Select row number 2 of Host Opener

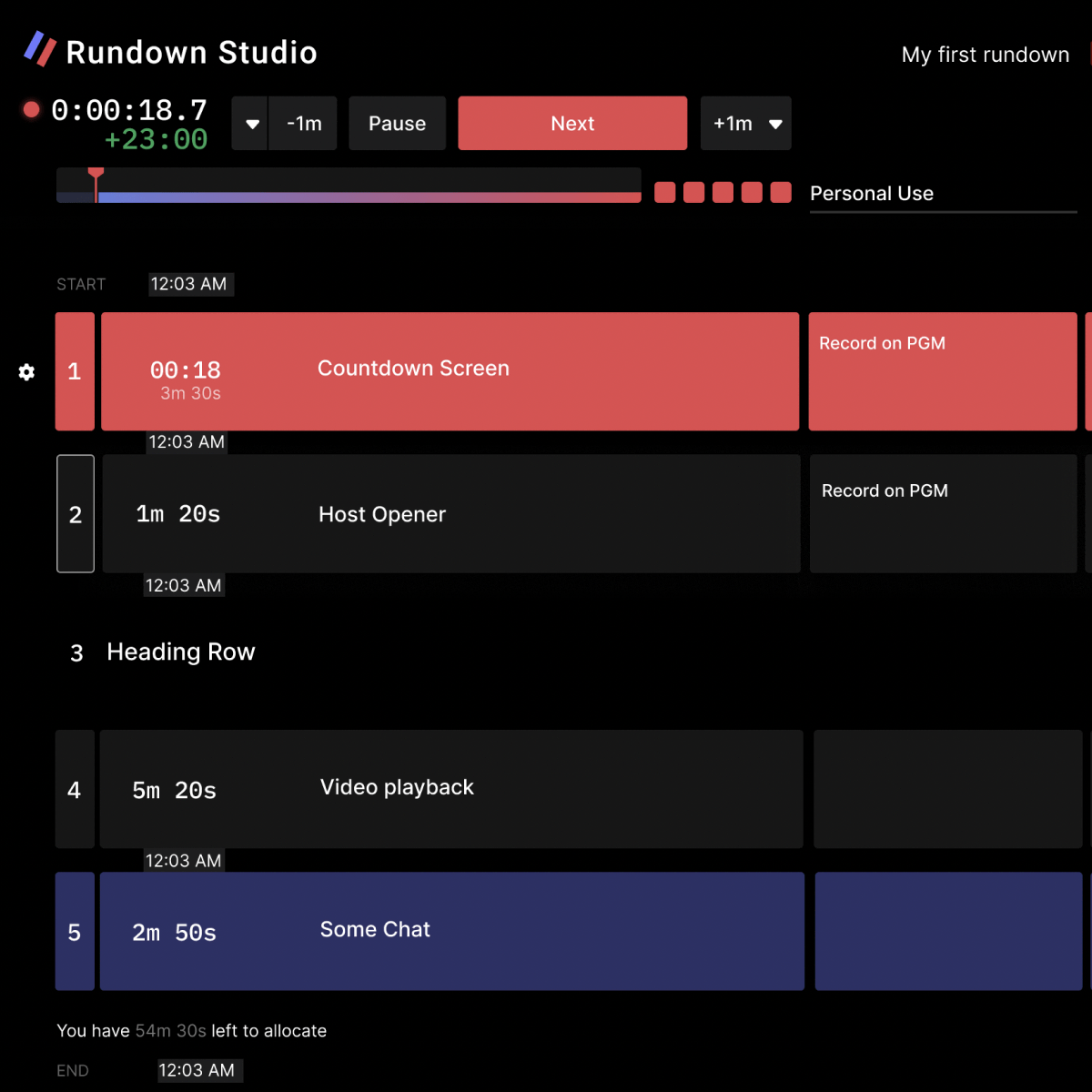point(76,513)
